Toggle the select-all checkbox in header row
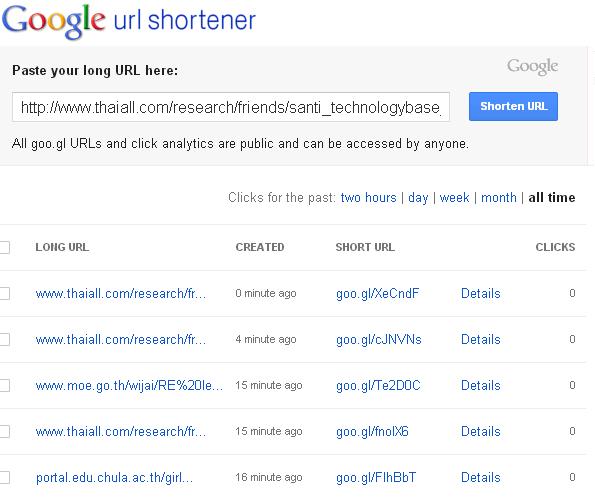The width and height of the screenshot is (595, 499). tap(4, 247)
